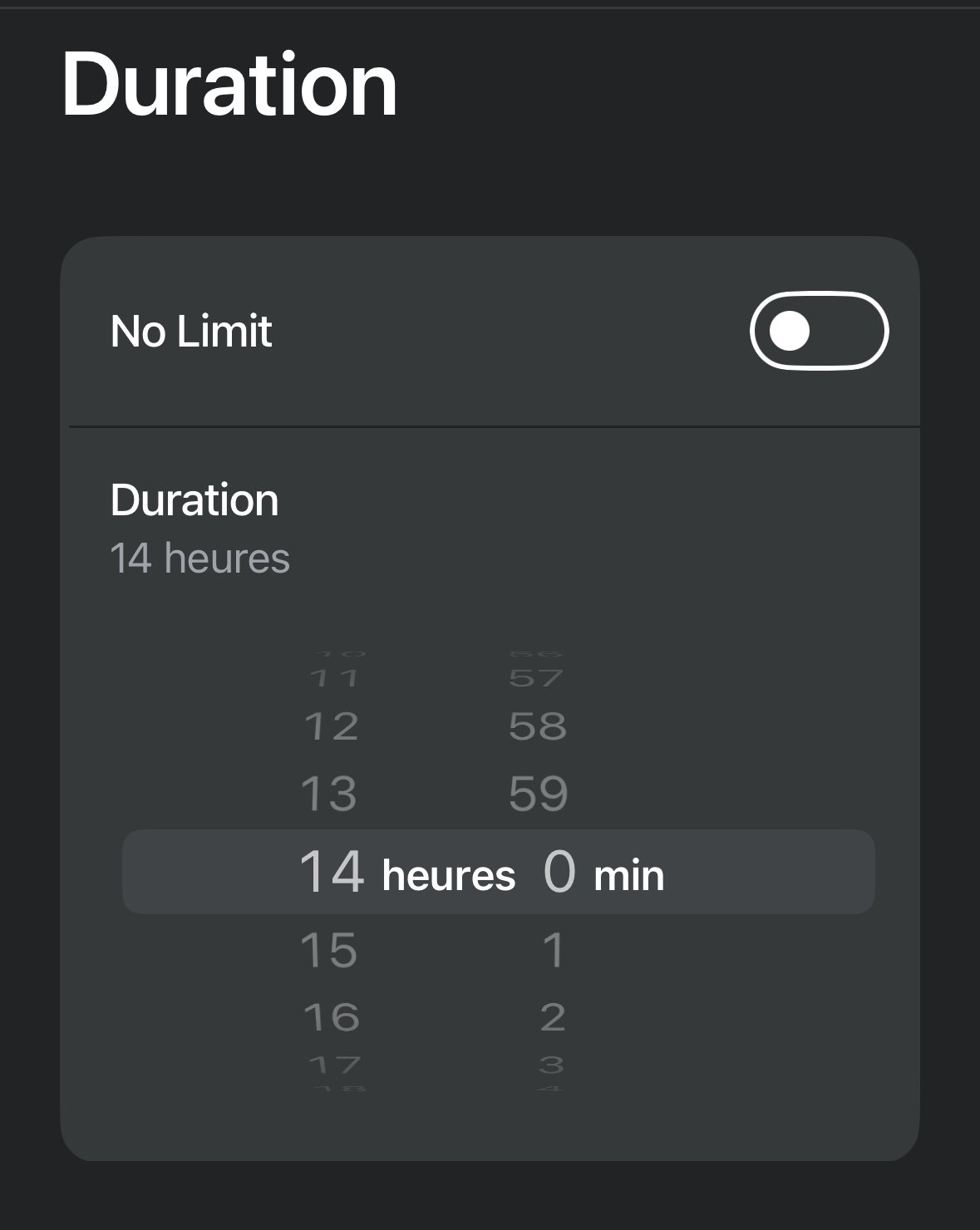Select 2 in the minutes wheel
Image resolution: width=980 pixels, height=1230 pixels.
553,1017
